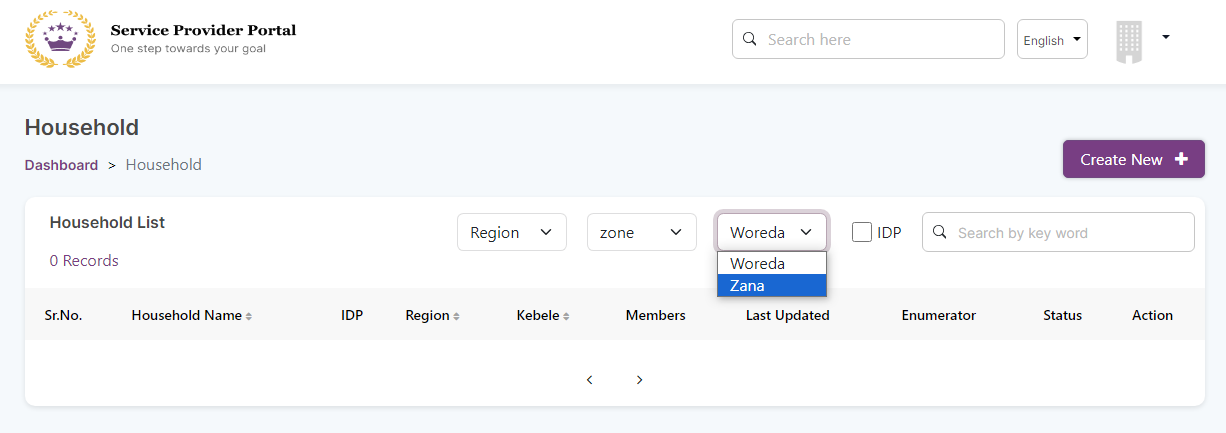This screenshot has height=433, width=1226.
Task: Sort by Household Name column arrows
Action: [x=249, y=316]
